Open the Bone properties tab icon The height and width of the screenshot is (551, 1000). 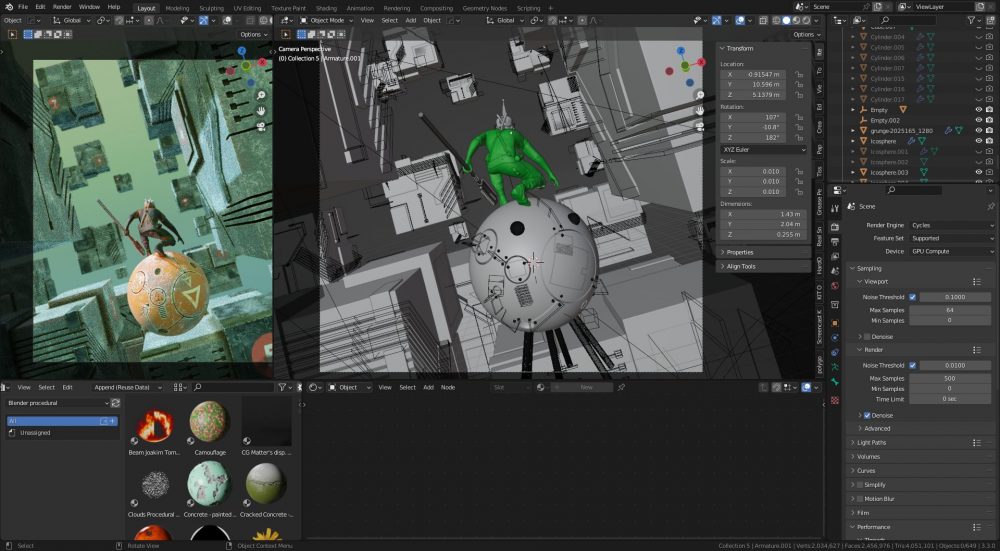point(835,382)
